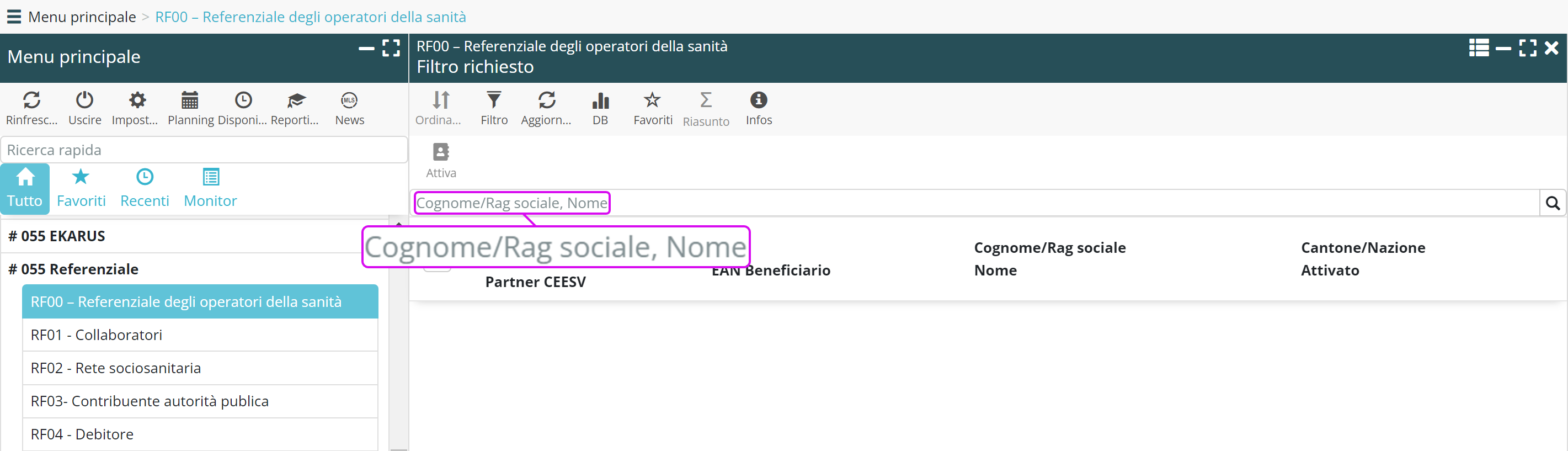Switch to the Monitor tab
Image resolution: width=1568 pixels, height=451 pixels.
click(x=210, y=188)
